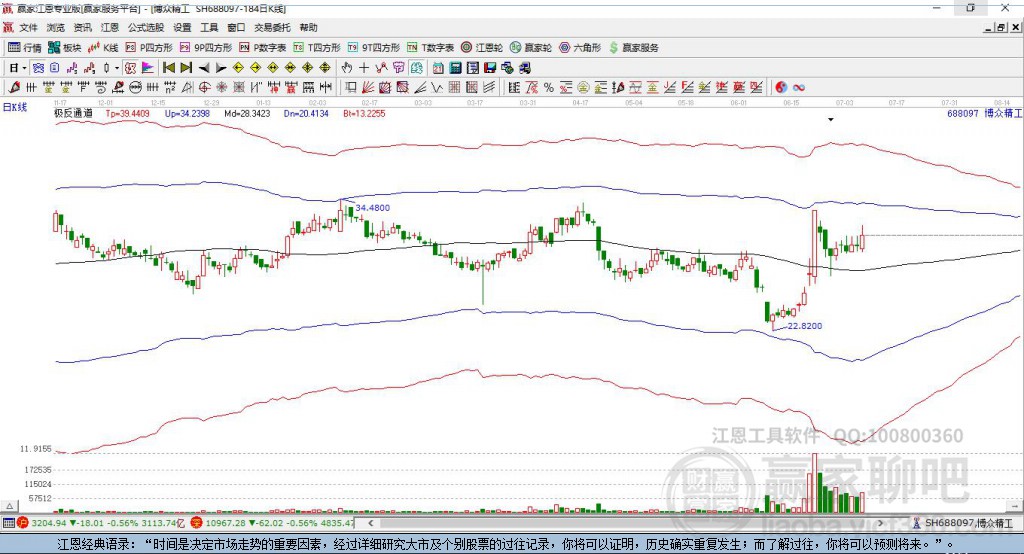Click the Up=34.2398 value
The image size is (1024, 554).
(x=187, y=113)
